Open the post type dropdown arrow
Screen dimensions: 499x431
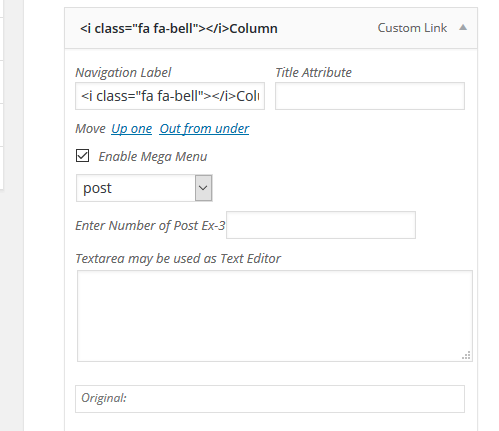pyautogui.click(x=203, y=188)
